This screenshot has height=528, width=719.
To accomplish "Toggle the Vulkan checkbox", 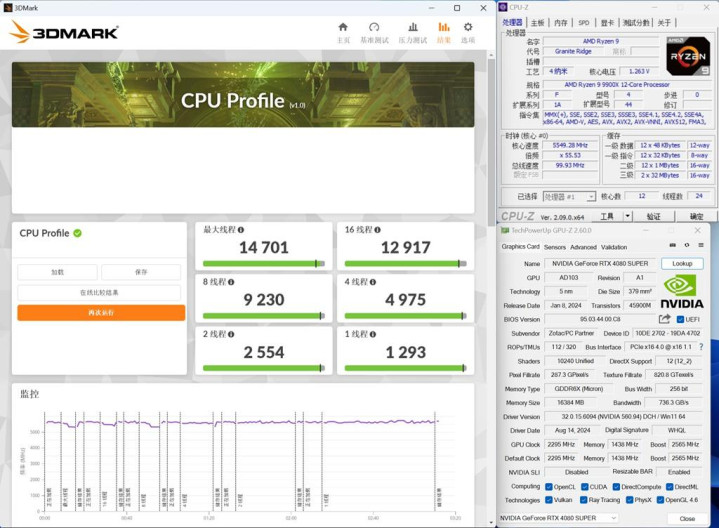I will click(x=549, y=500).
